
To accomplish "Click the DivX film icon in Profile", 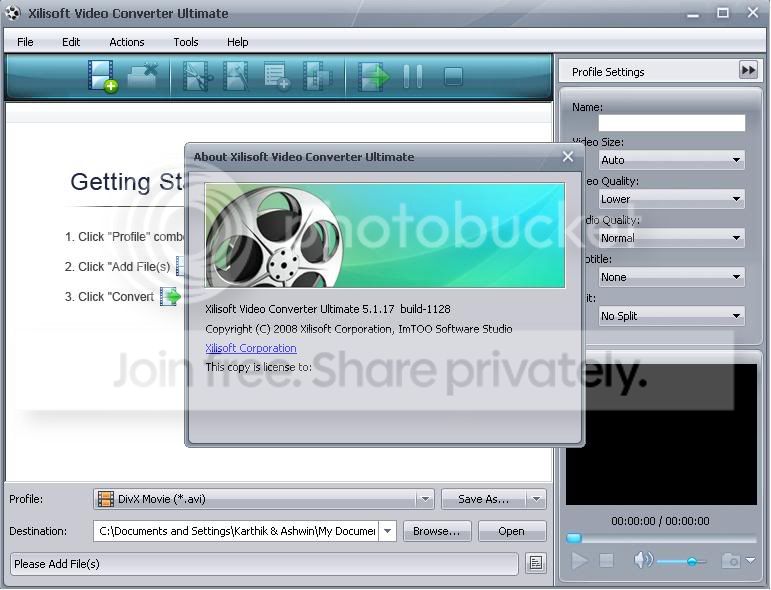I will click(x=105, y=499).
